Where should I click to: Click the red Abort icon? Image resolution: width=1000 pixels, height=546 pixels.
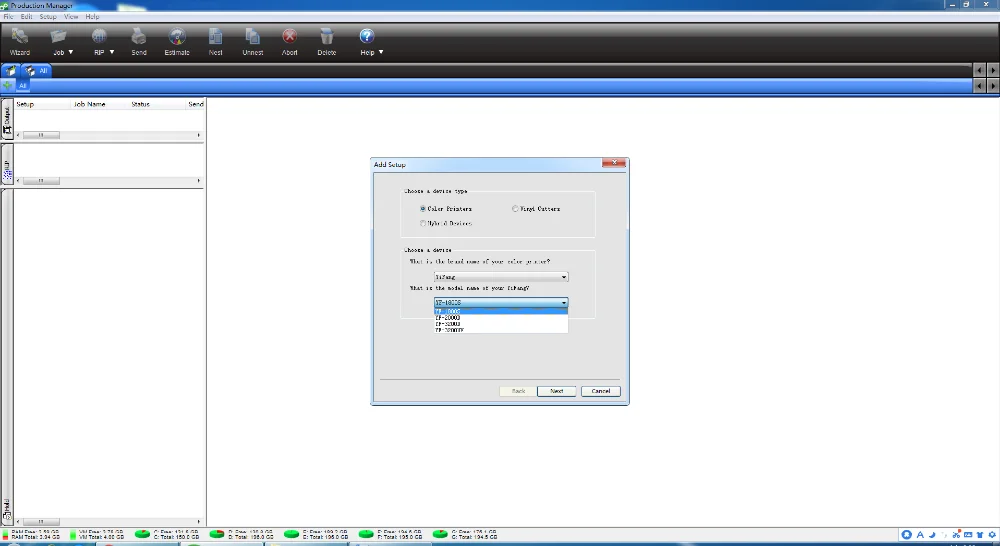290,36
